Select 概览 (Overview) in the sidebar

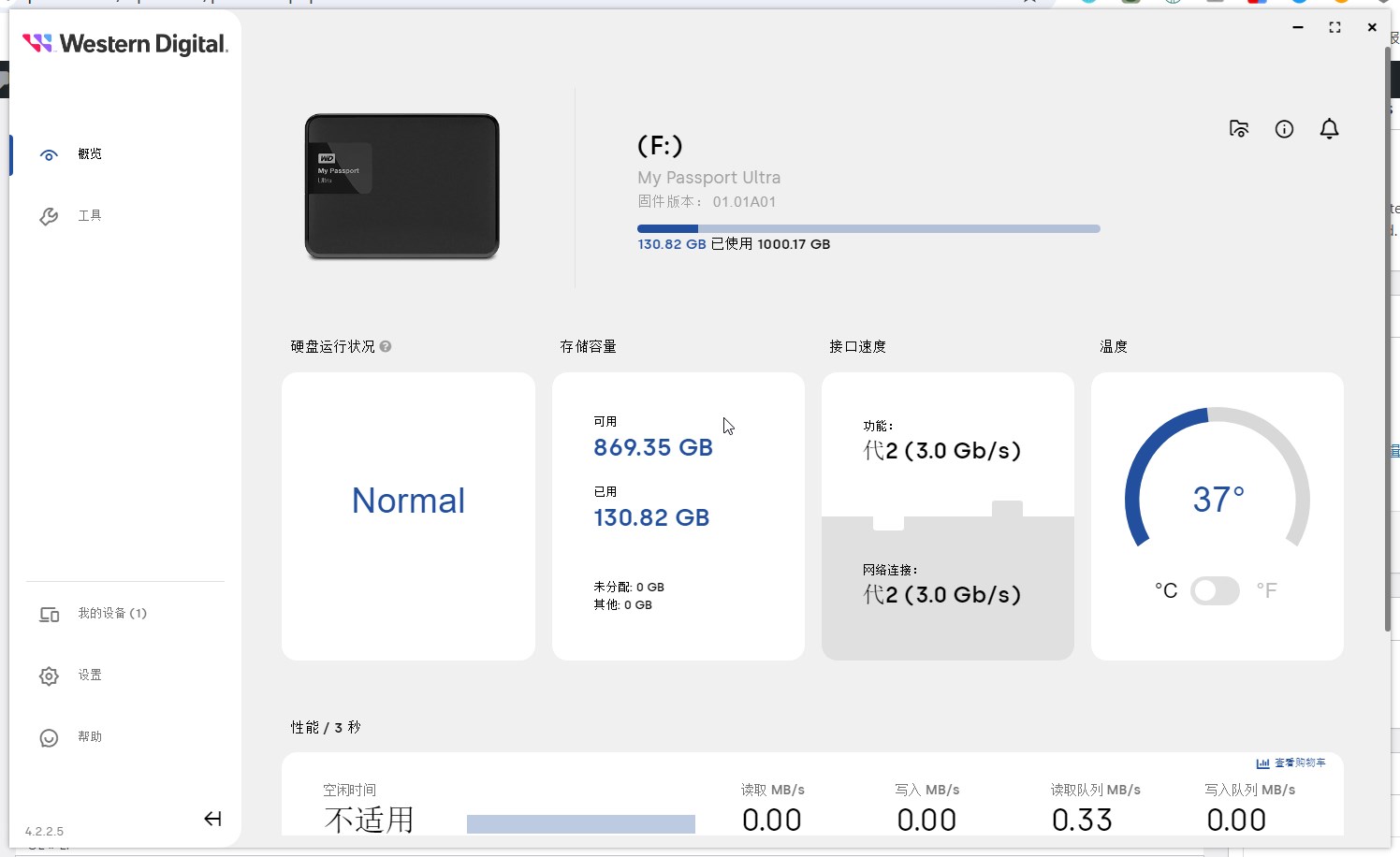coord(49,154)
